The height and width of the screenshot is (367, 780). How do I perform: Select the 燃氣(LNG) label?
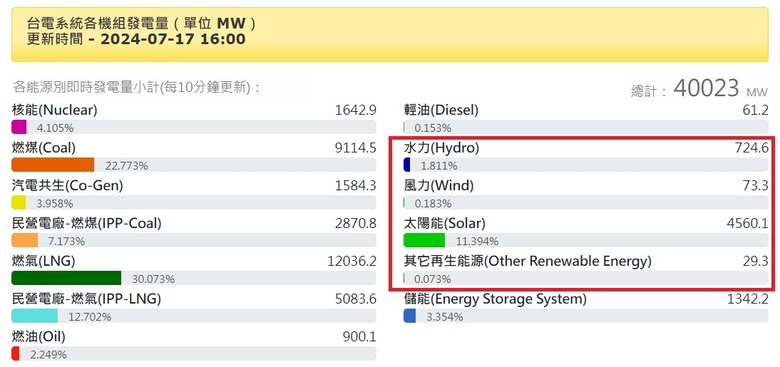pyautogui.click(x=43, y=261)
